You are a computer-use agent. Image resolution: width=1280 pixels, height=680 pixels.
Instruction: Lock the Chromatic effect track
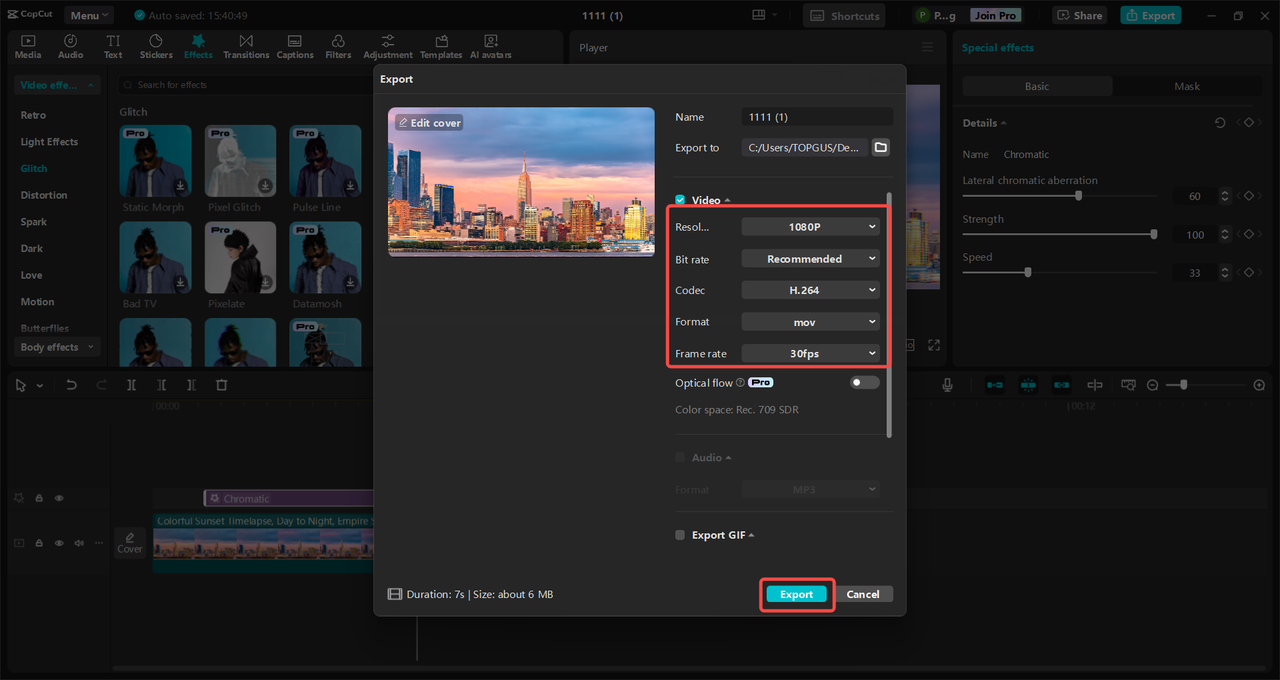coord(39,498)
